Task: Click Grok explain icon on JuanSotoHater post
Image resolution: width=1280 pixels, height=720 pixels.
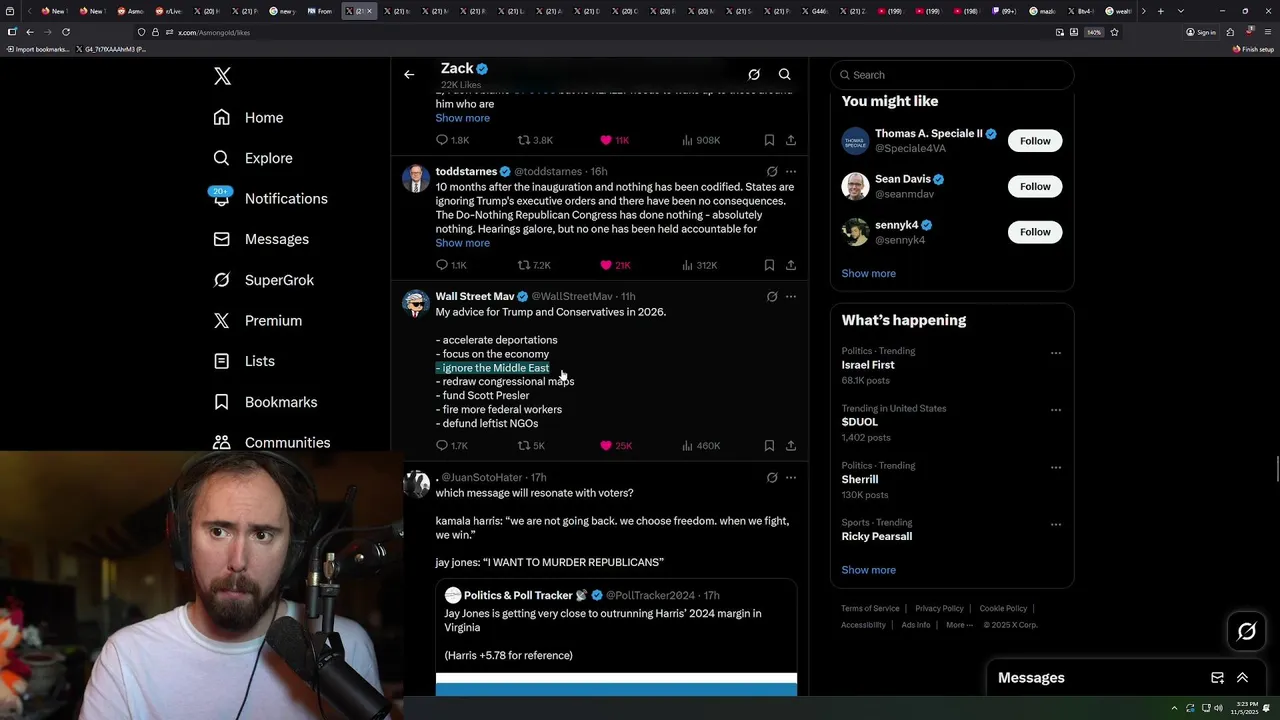Action: tap(772, 477)
